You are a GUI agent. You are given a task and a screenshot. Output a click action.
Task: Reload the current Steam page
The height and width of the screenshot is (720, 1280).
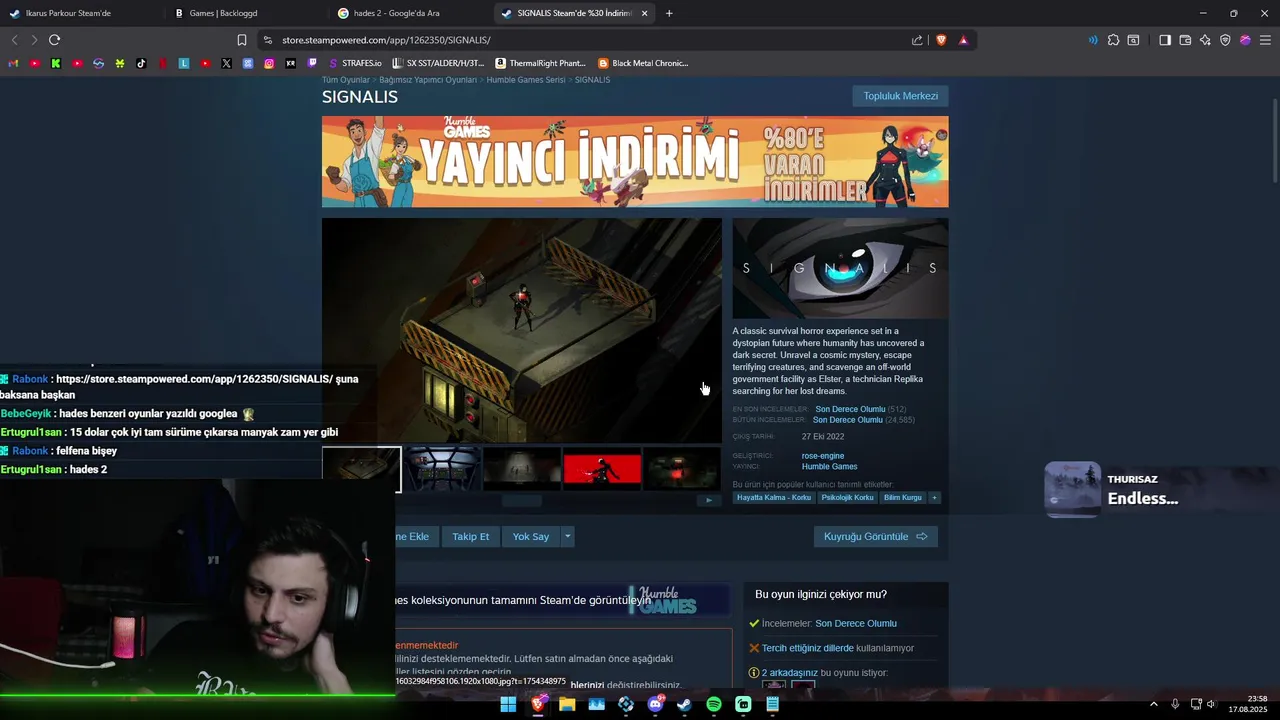(54, 40)
